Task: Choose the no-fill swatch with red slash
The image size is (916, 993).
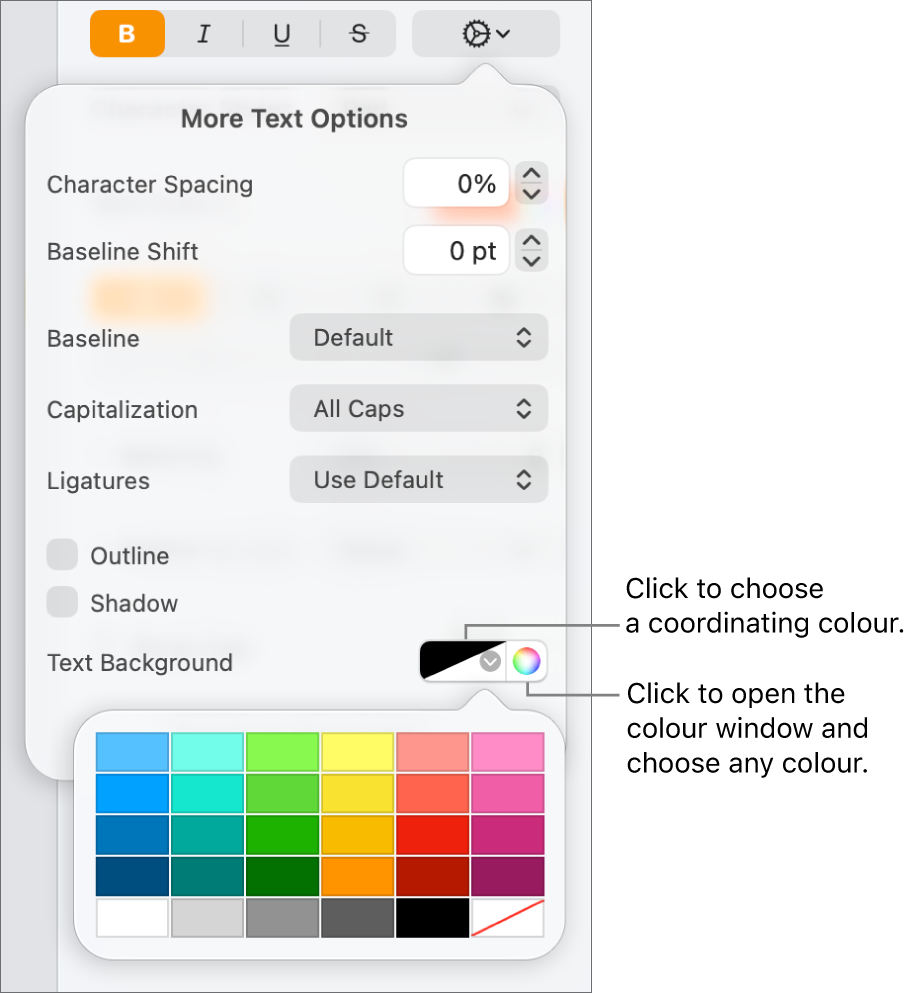Action: click(507, 916)
